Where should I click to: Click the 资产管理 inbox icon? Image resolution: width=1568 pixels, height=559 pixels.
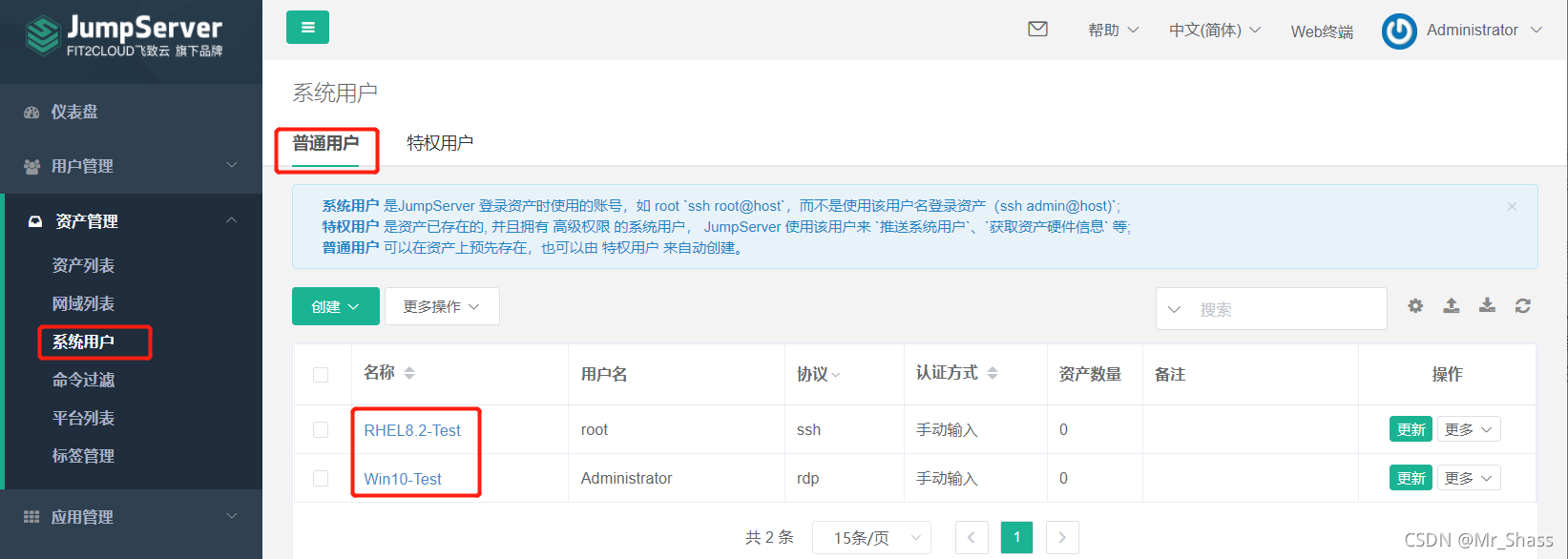[35, 221]
